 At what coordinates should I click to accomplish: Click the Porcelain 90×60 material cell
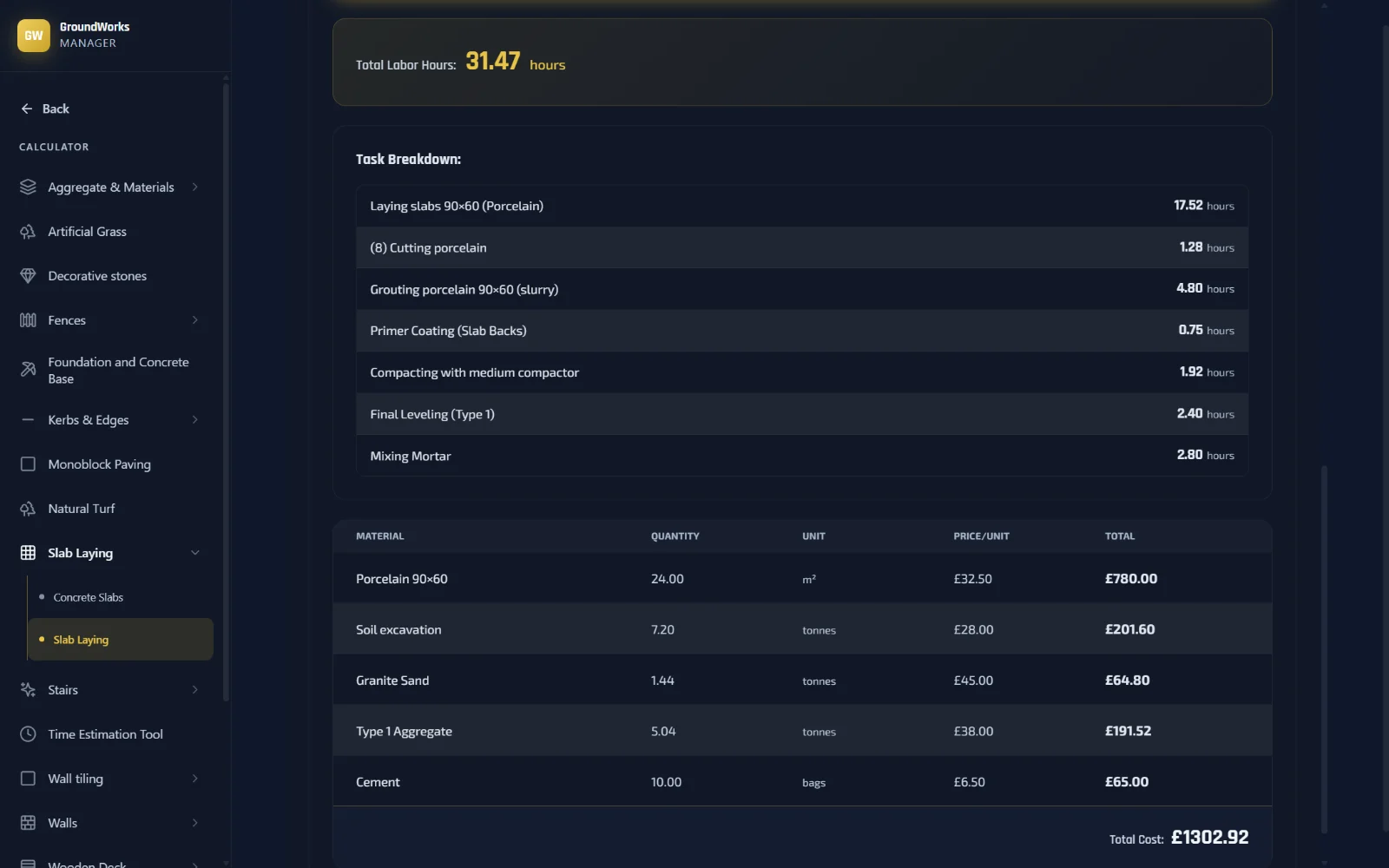point(402,579)
